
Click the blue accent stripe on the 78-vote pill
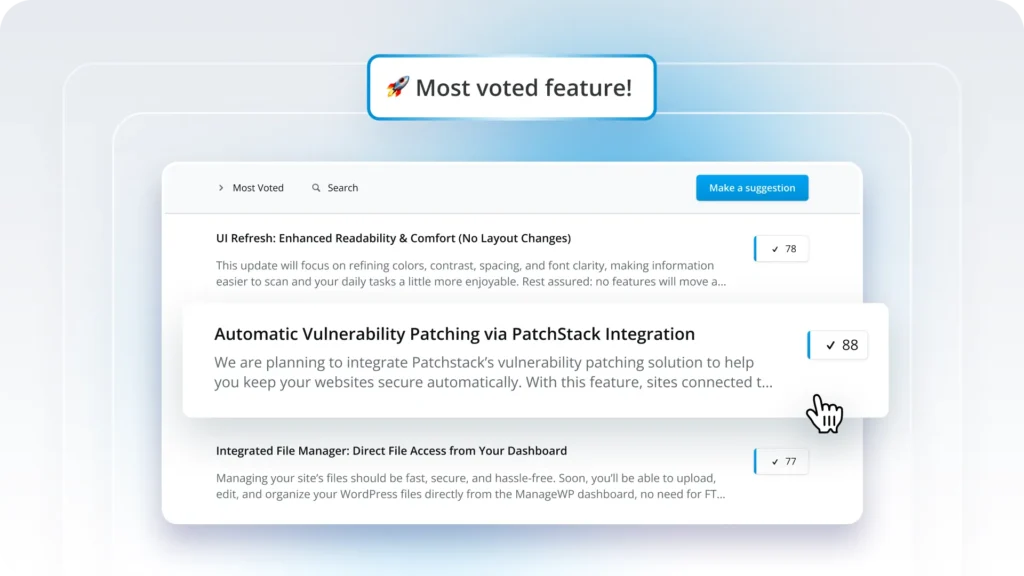(753, 248)
